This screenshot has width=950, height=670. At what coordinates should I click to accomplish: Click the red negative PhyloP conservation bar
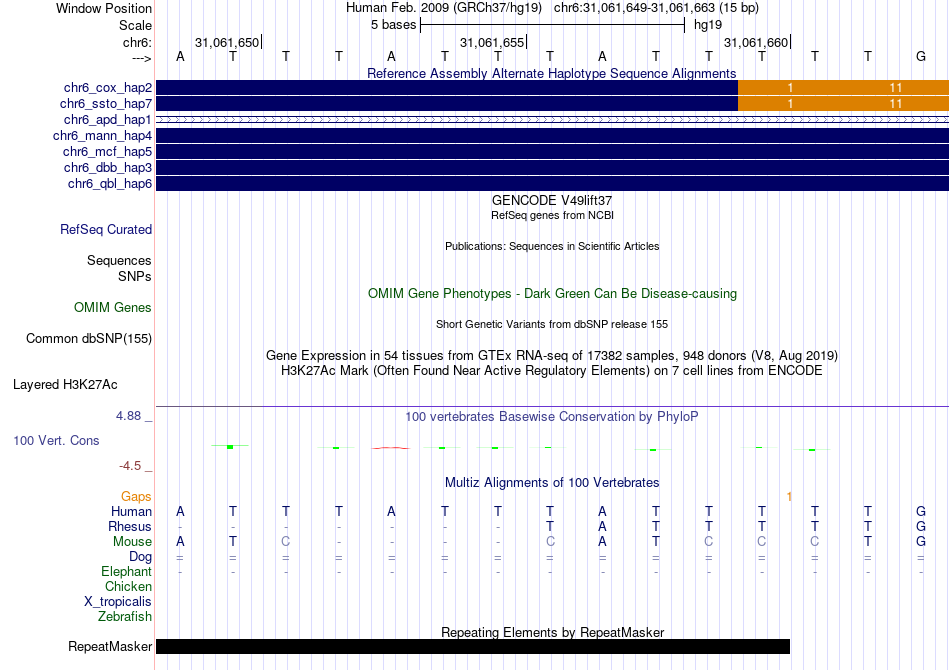pyautogui.click(x=391, y=448)
